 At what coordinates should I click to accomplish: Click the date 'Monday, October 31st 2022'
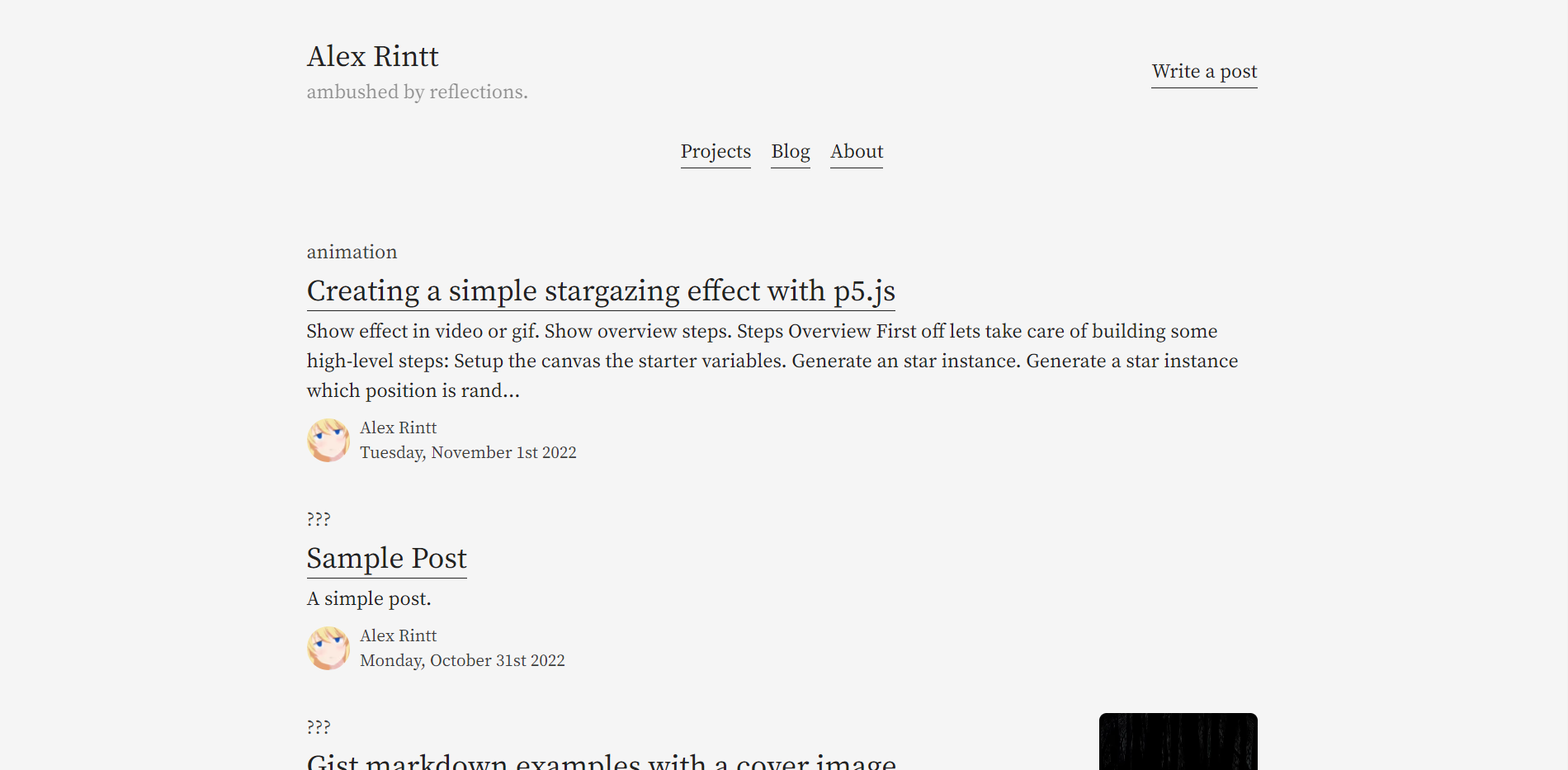point(462,660)
